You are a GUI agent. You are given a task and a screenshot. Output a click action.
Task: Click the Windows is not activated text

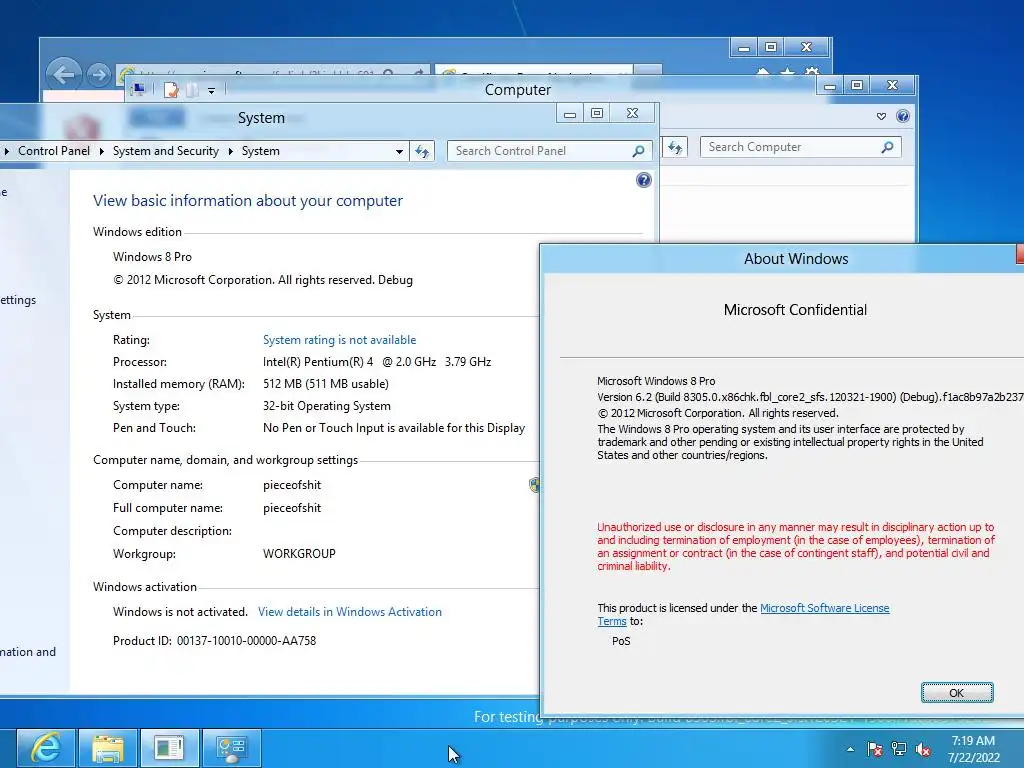[180, 612]
